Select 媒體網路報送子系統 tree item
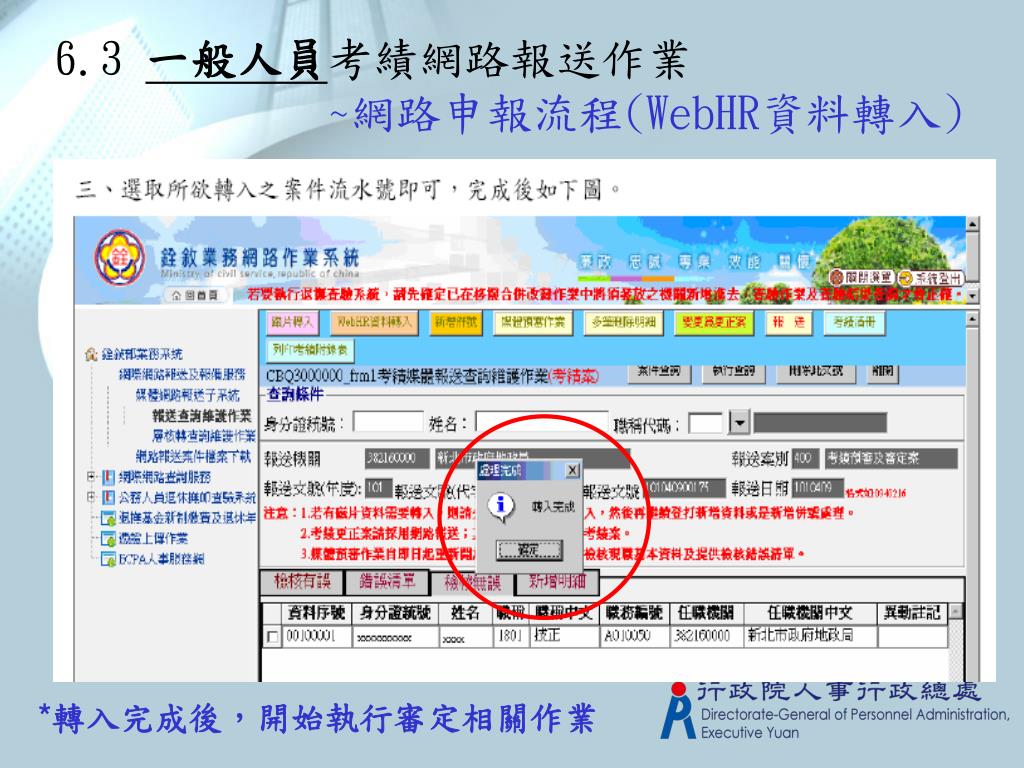This screenshot has height=768, width=1024. point(187,395)
